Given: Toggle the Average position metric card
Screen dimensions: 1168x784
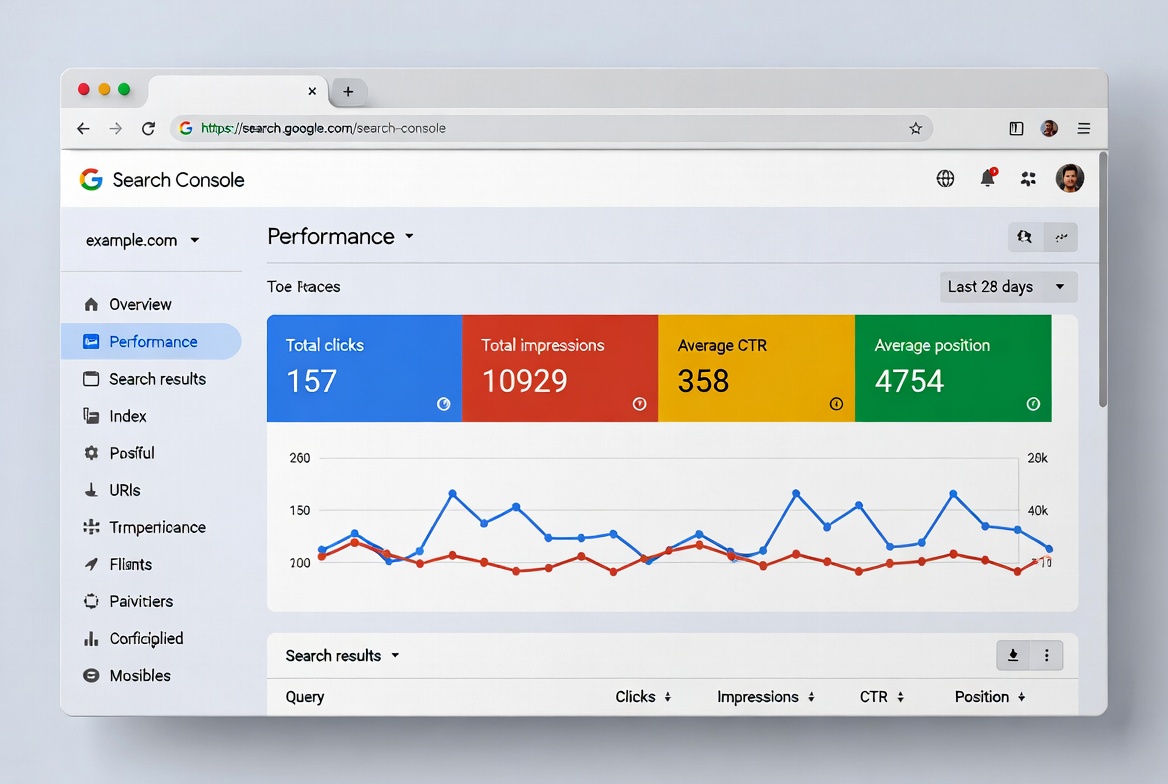Looking at the screenshot, I should pos(950,368).
